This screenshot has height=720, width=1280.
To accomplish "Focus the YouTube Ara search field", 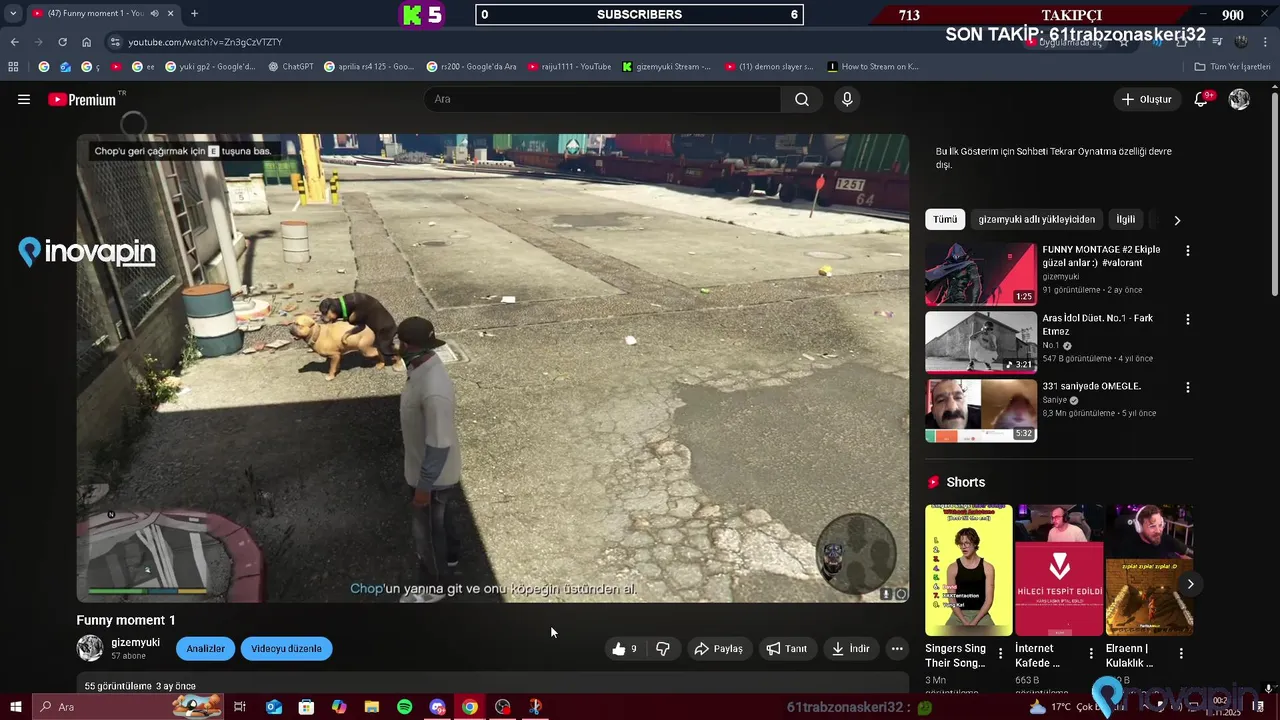I will 603,99.
